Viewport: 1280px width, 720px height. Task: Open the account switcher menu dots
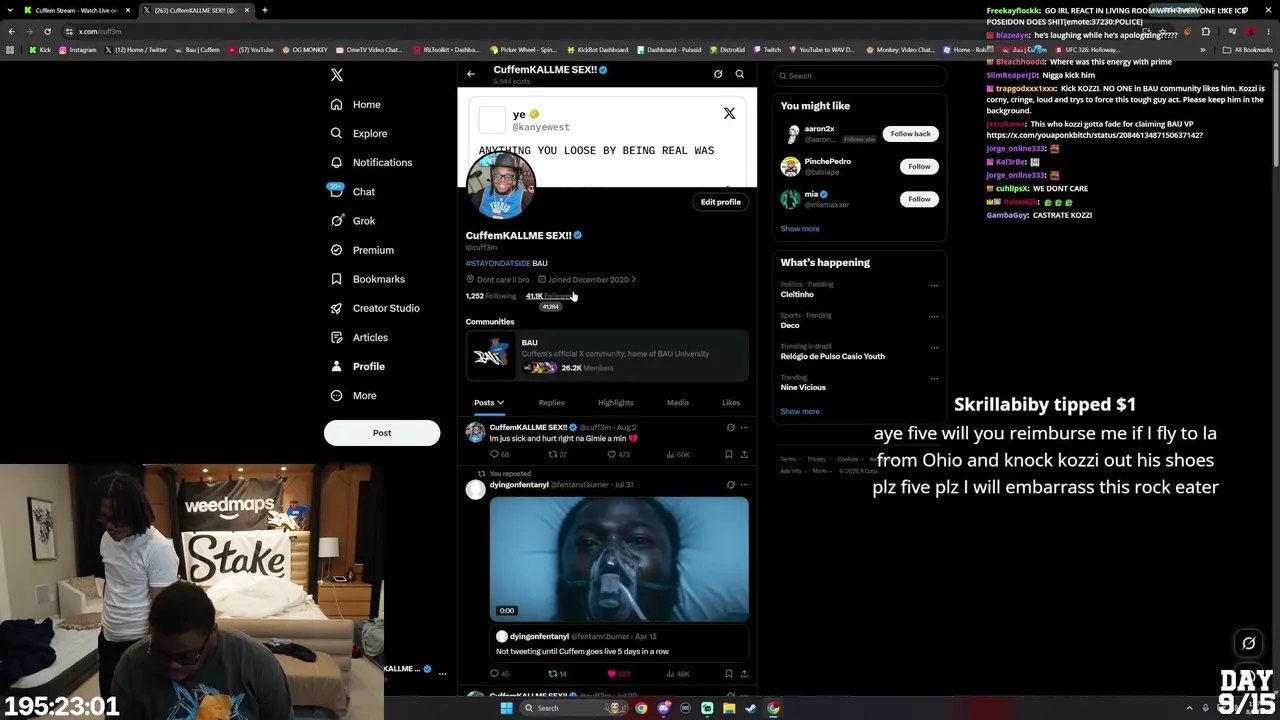[442, 674]
